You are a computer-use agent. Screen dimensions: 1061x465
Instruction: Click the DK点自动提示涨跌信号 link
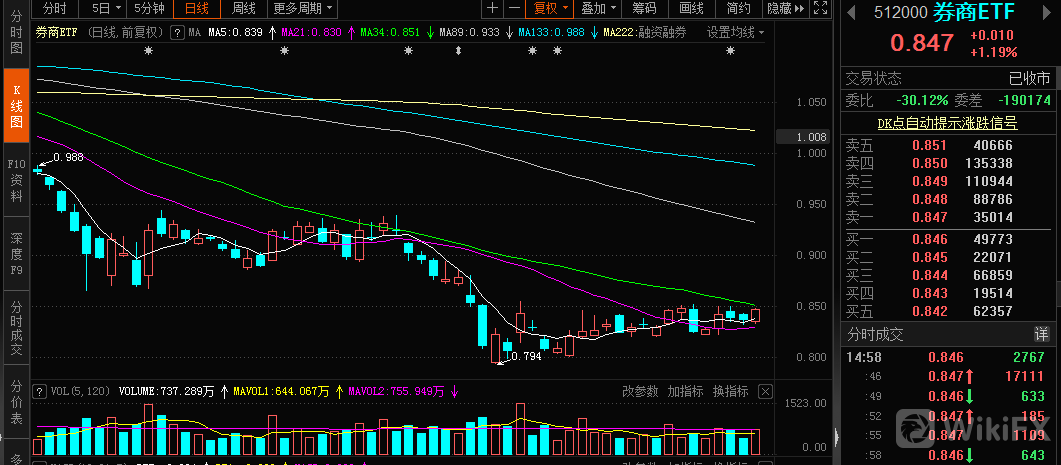click(x=947, y=123)
